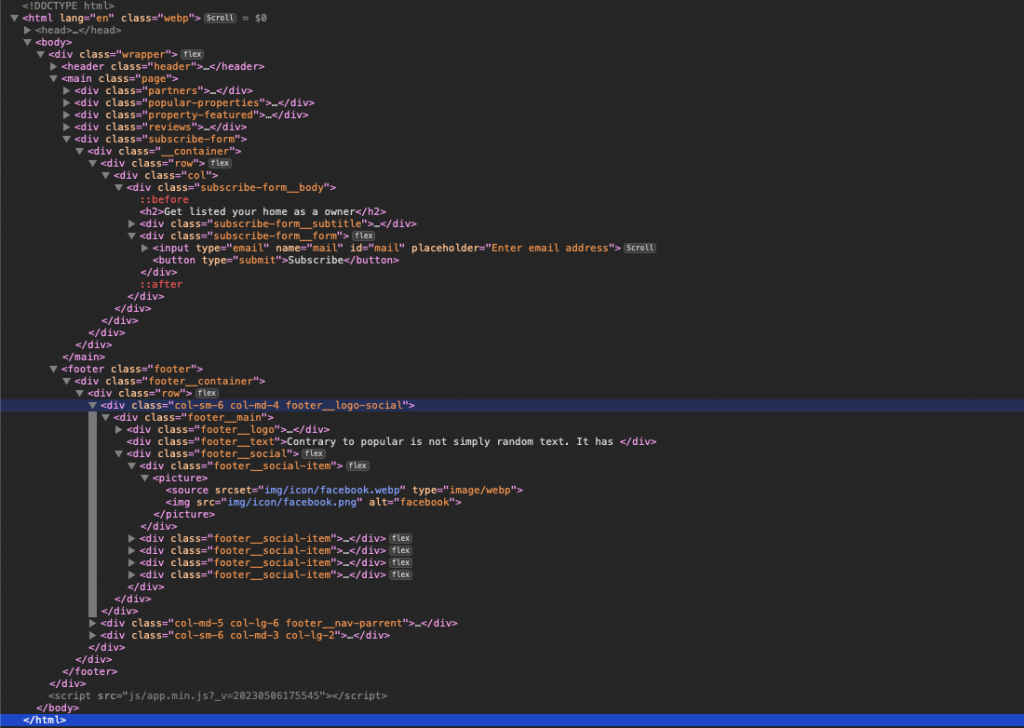Screen dimensions: 1024x728
Task: Collapse the footer__social div node
Action: click(119, 454)
